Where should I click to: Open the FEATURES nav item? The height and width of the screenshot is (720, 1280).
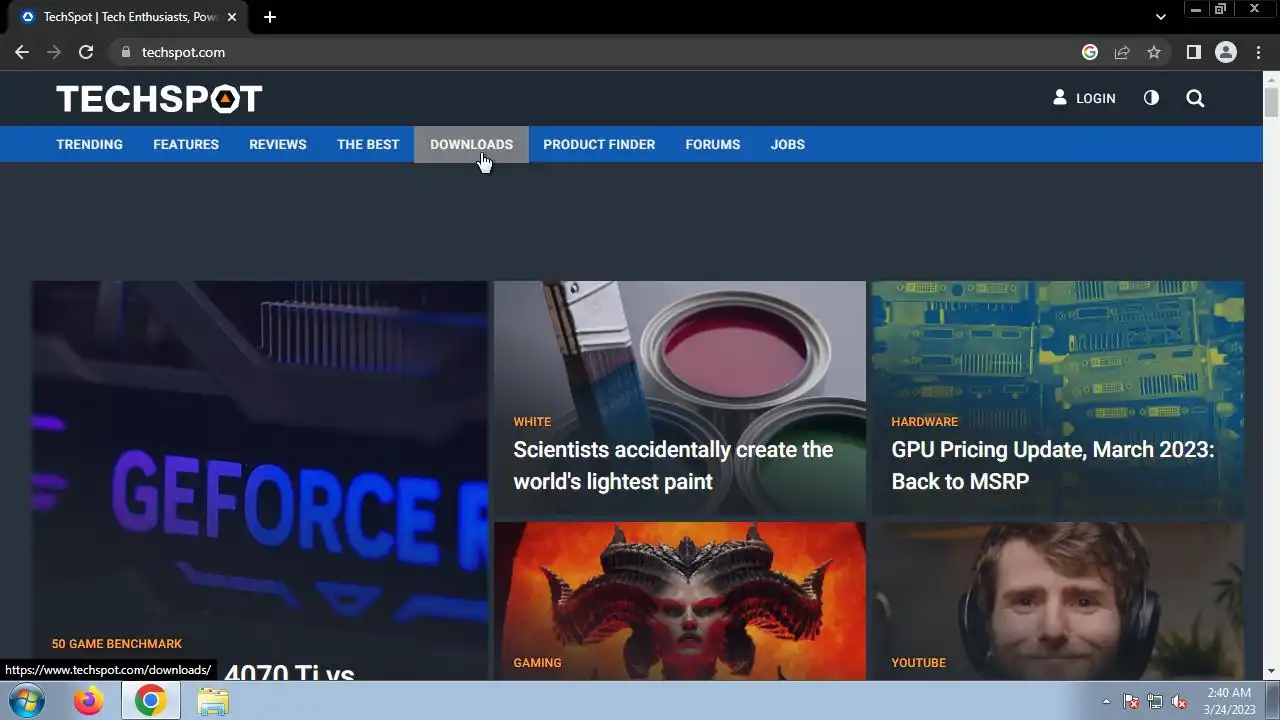pos(186,144)
